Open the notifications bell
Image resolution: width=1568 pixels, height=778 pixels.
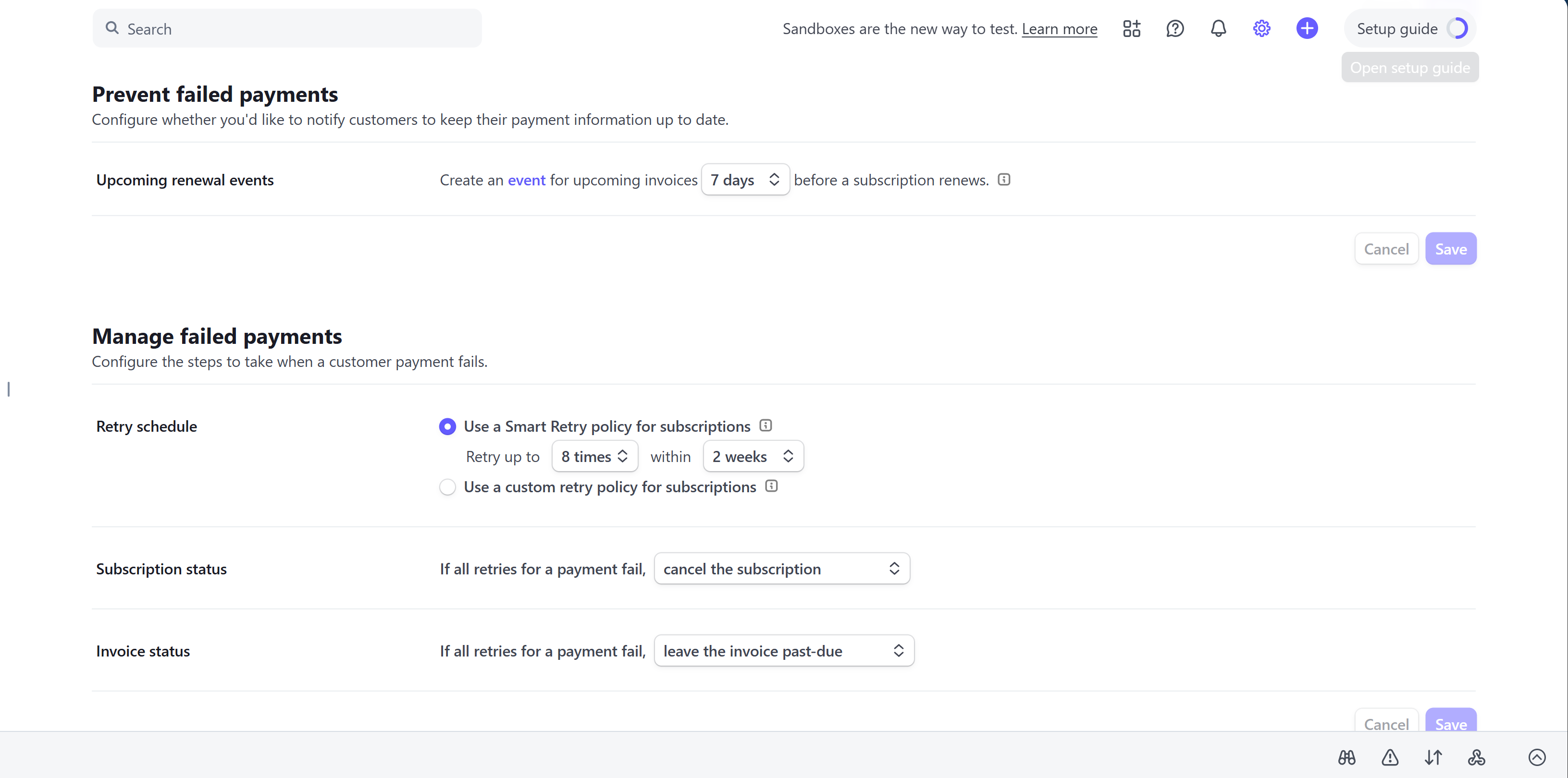pos(1218,29)
